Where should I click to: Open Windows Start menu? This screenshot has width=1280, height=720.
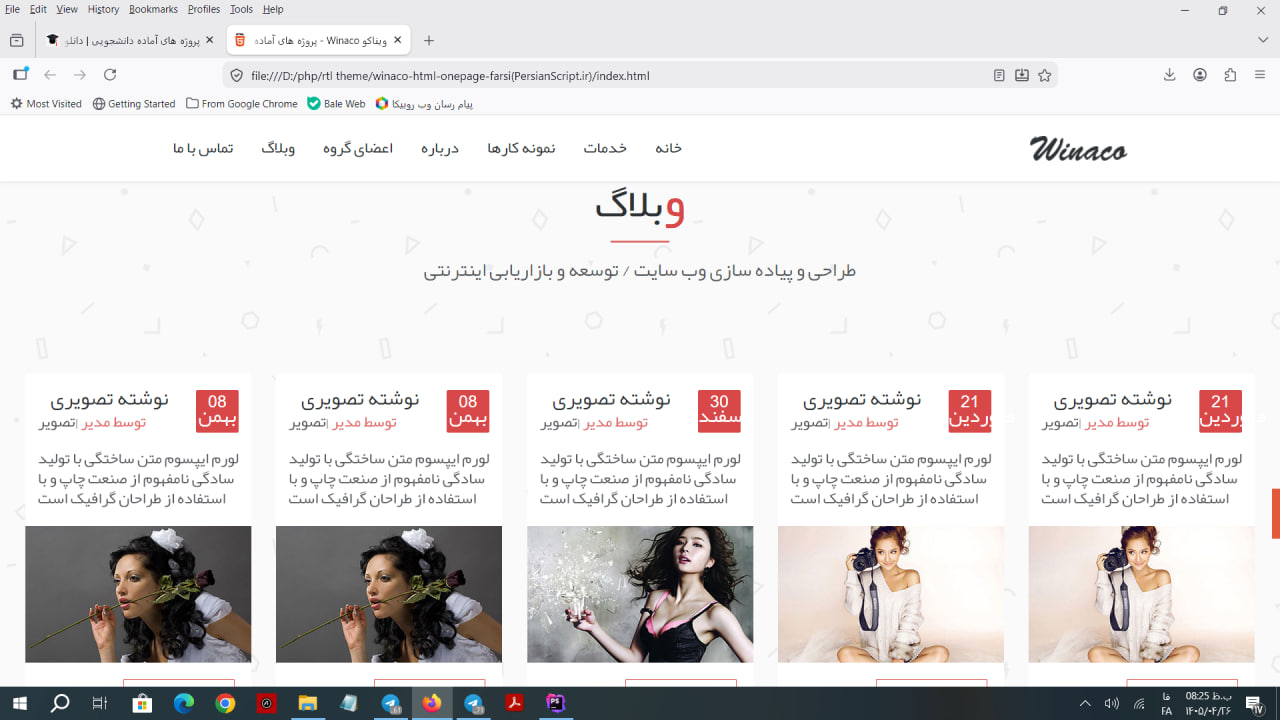click(x=20, y=704)
